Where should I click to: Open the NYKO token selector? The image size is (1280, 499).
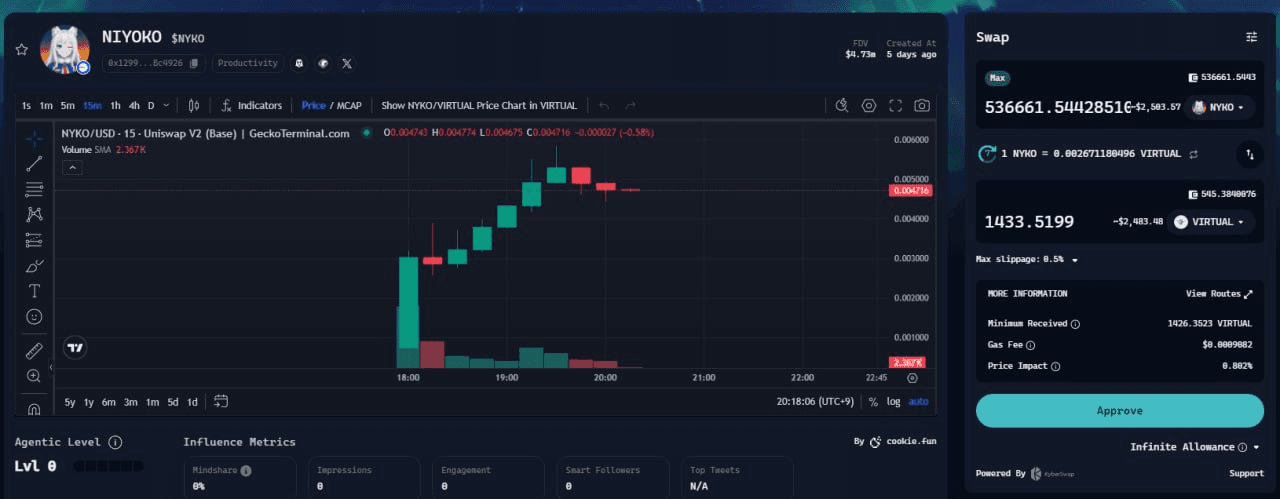[1222, 107]
